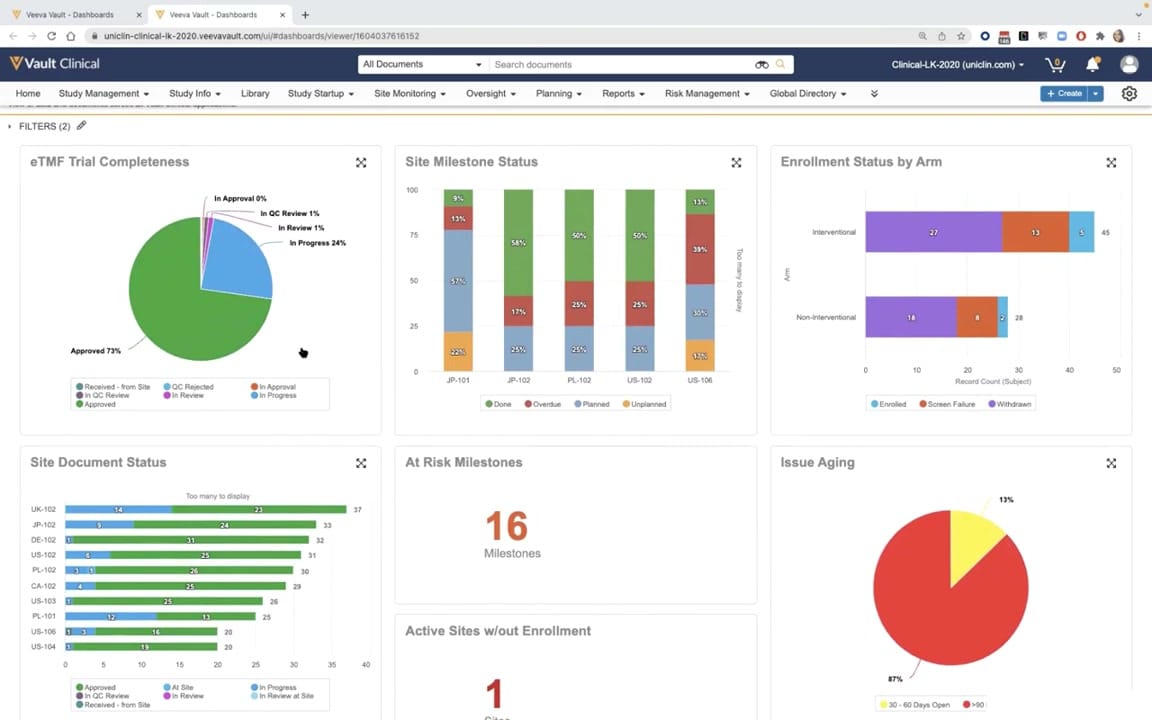Open the Chrome three-dot menu

click(x=1139, y=35)
